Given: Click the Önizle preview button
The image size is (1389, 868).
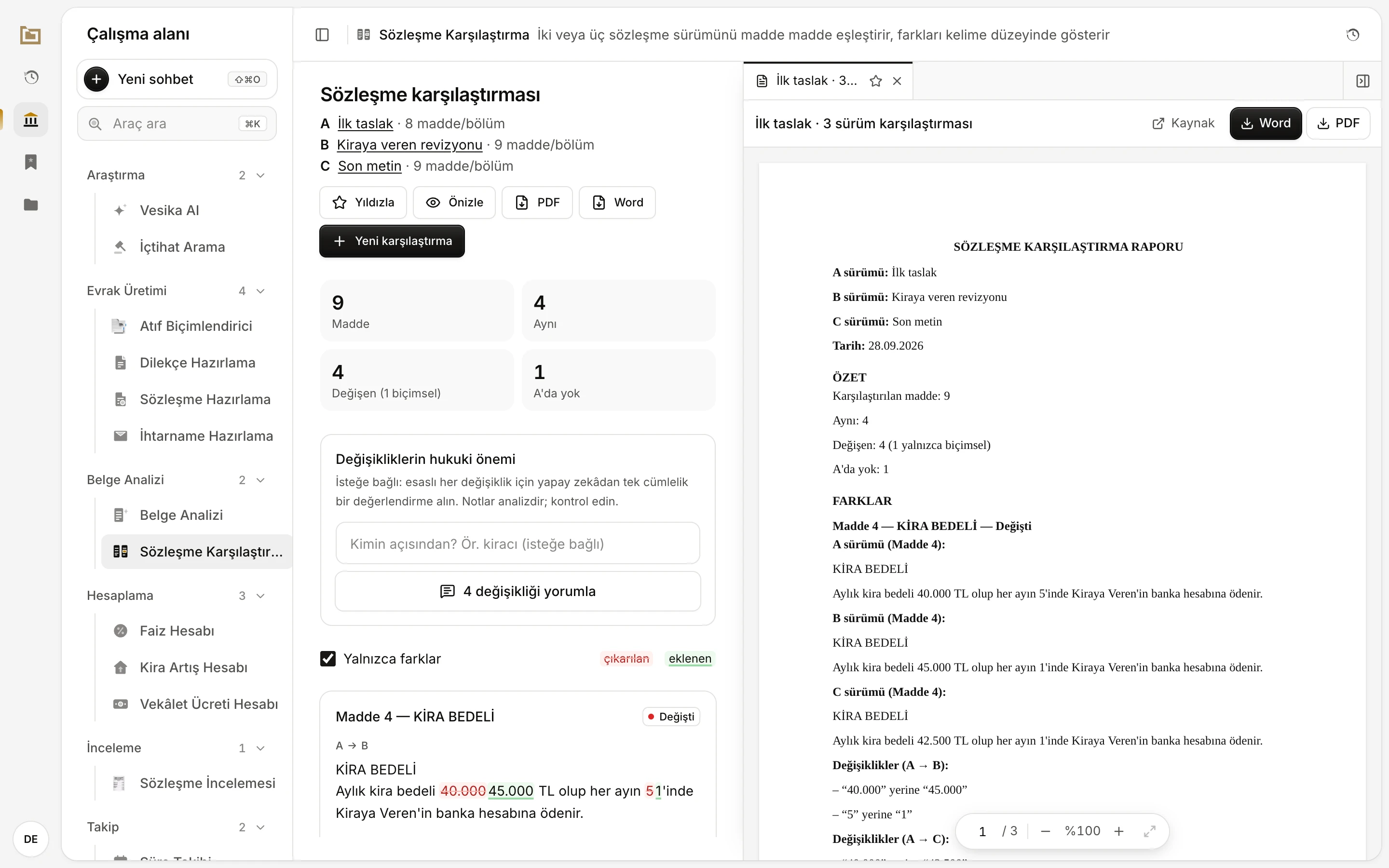Looking at the screenshot, I should click(x=454, y=203).
